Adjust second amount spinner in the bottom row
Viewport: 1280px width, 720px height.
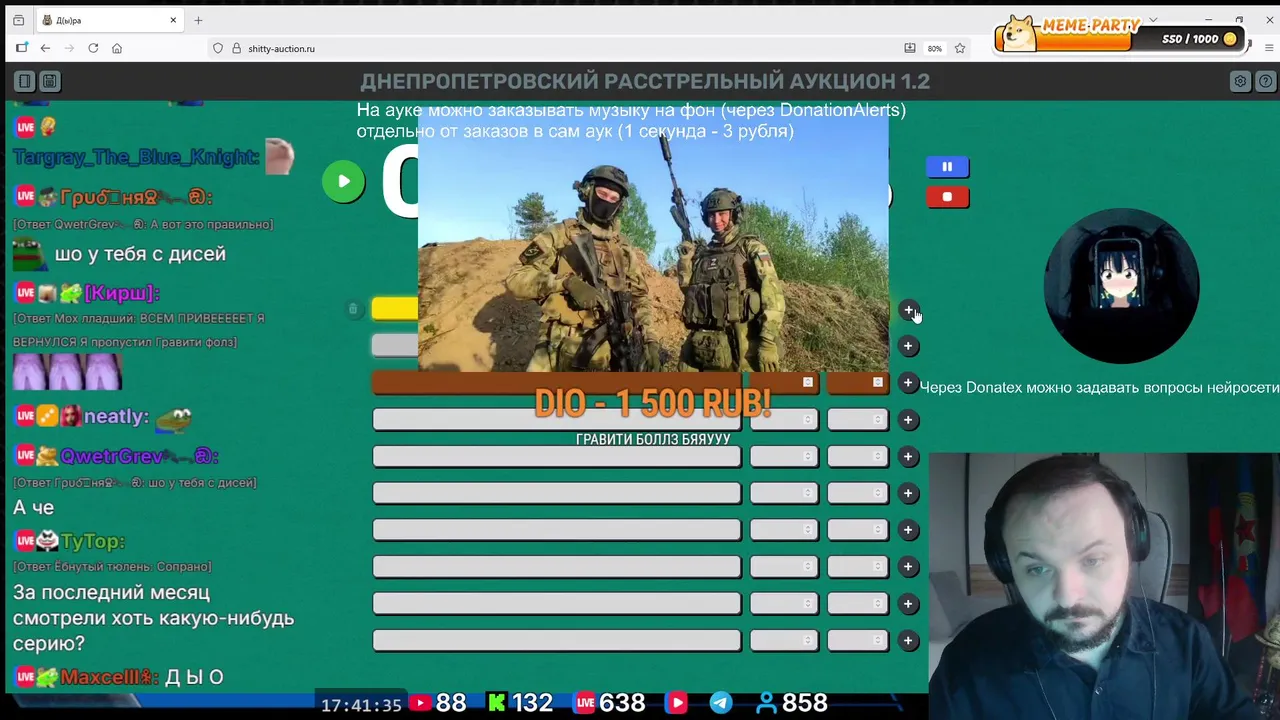click(x=878, y=640)
